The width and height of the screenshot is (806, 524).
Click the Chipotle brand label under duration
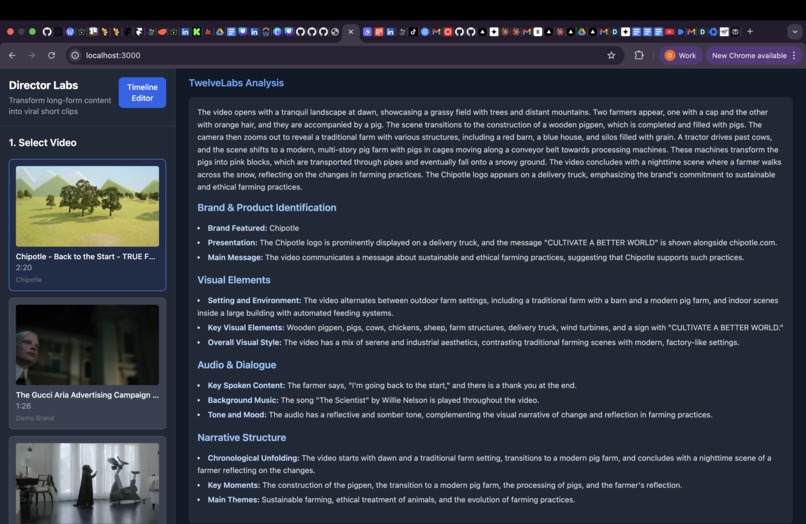(29, 280)
